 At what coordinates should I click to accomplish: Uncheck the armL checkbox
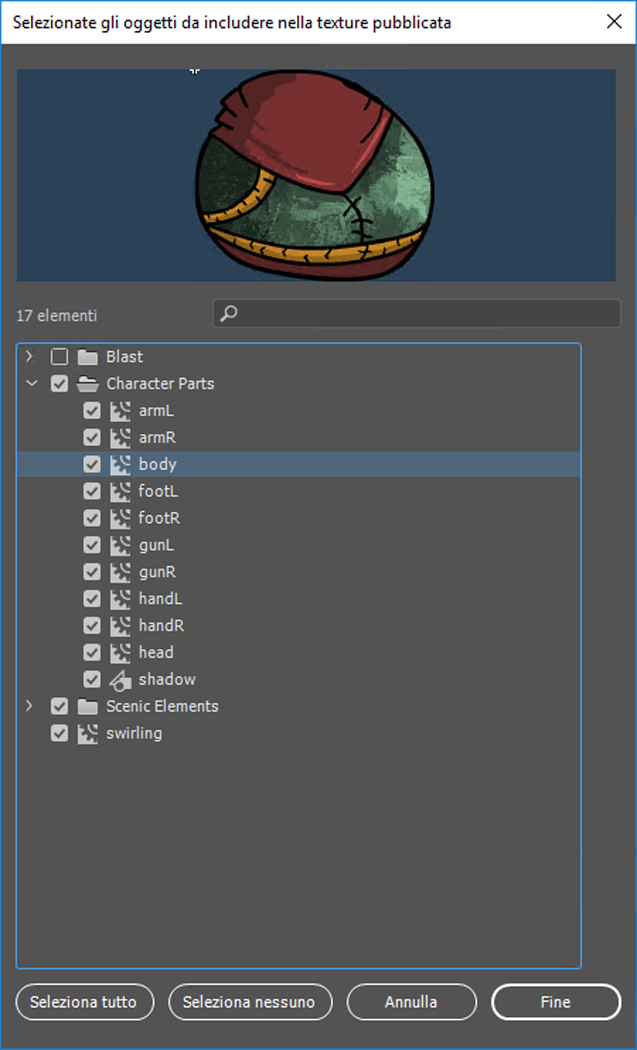(92, 410)
